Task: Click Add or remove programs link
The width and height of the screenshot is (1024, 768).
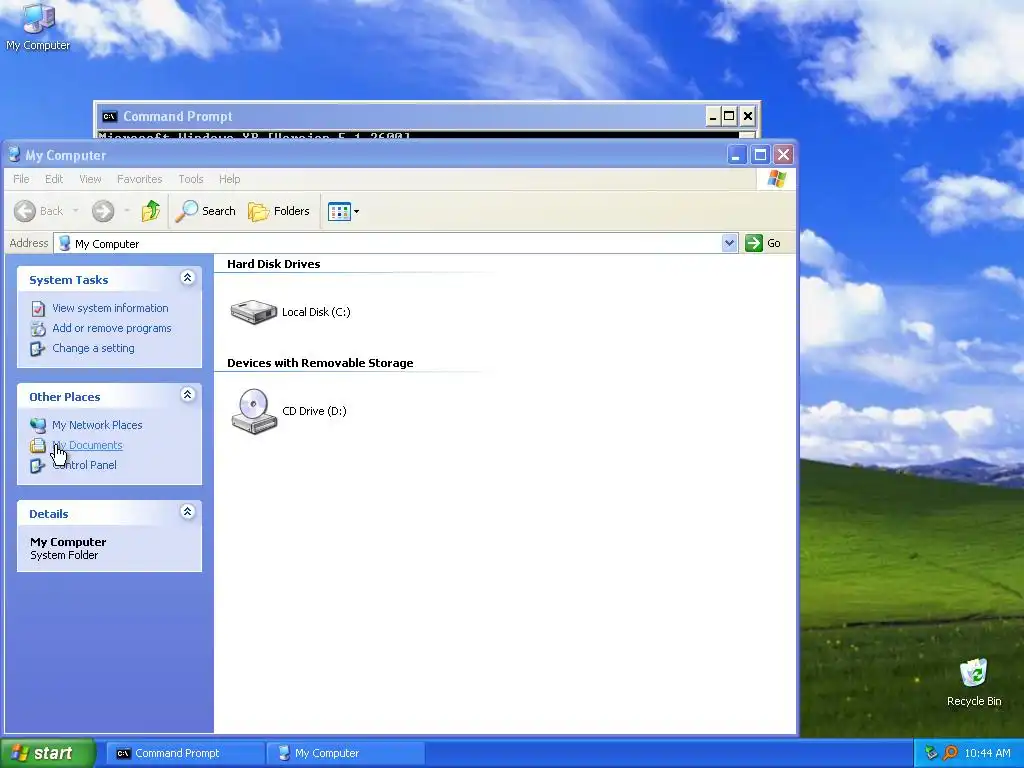Action: click(x=112, y=328)
